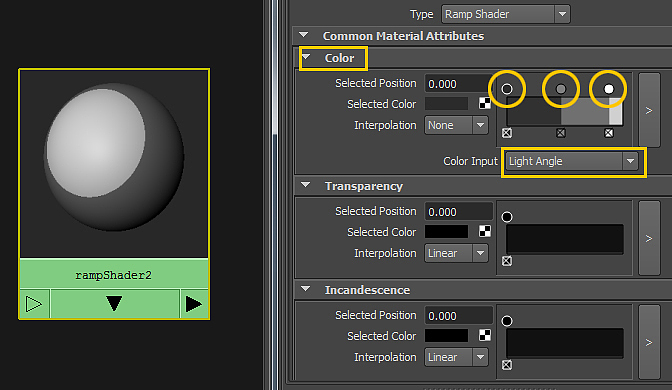Click the Incandescence ramp gradient bar

point(565,343)
